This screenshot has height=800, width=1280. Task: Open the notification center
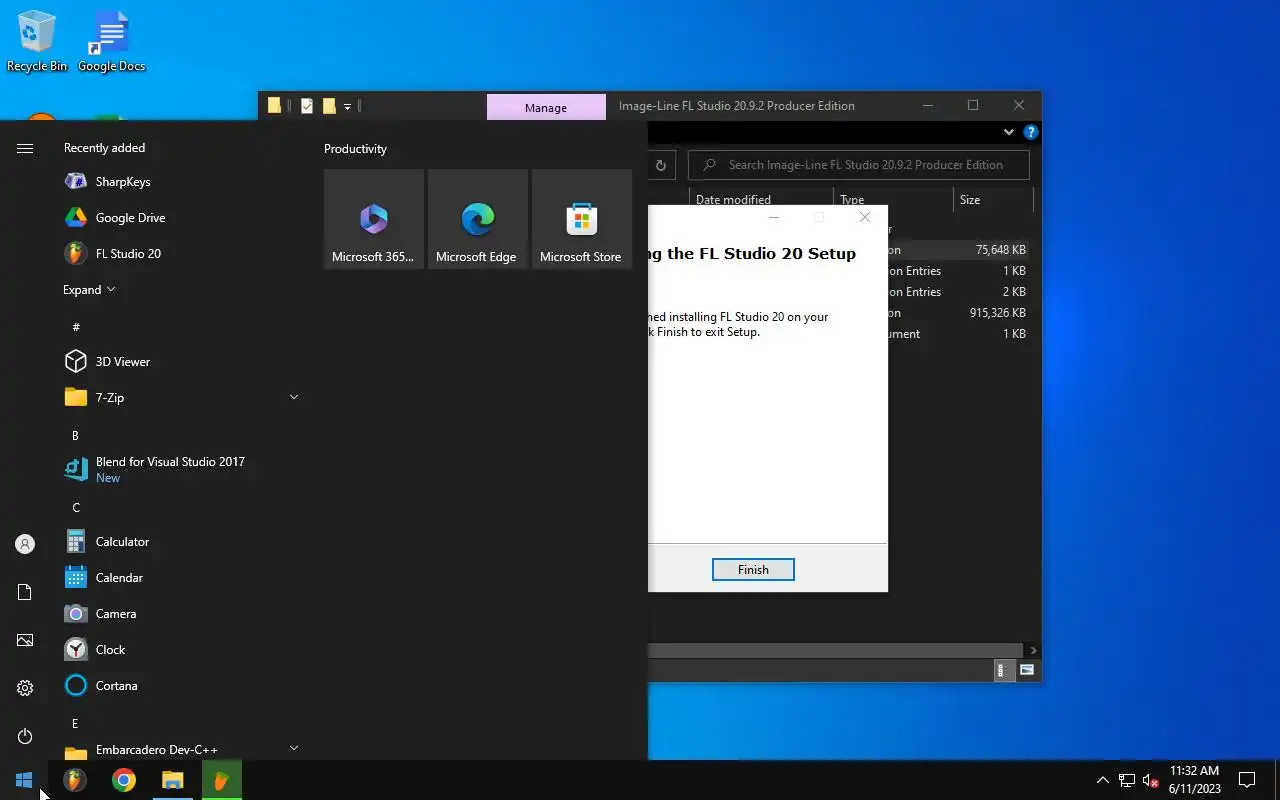point(1247,780)
